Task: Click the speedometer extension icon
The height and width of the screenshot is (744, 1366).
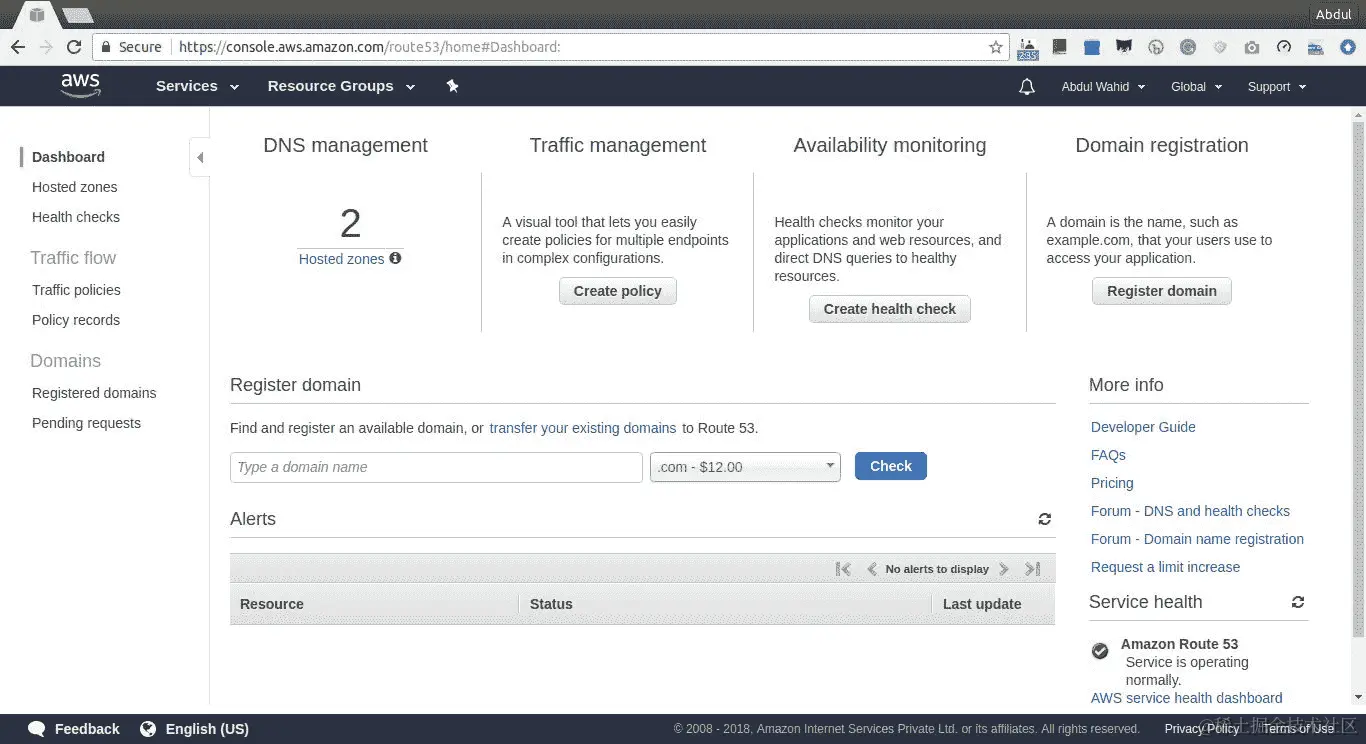Action: click(1284, 47)
